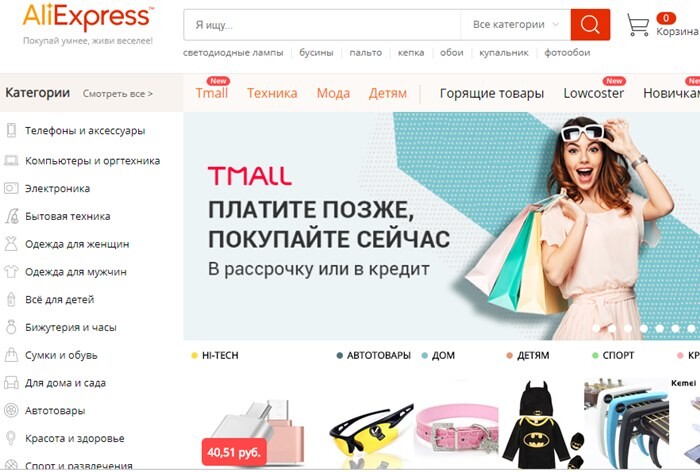The height and width of the screenshot is (472, 700).
Task: Expand the Все категории dropdown
Action: 515,25
